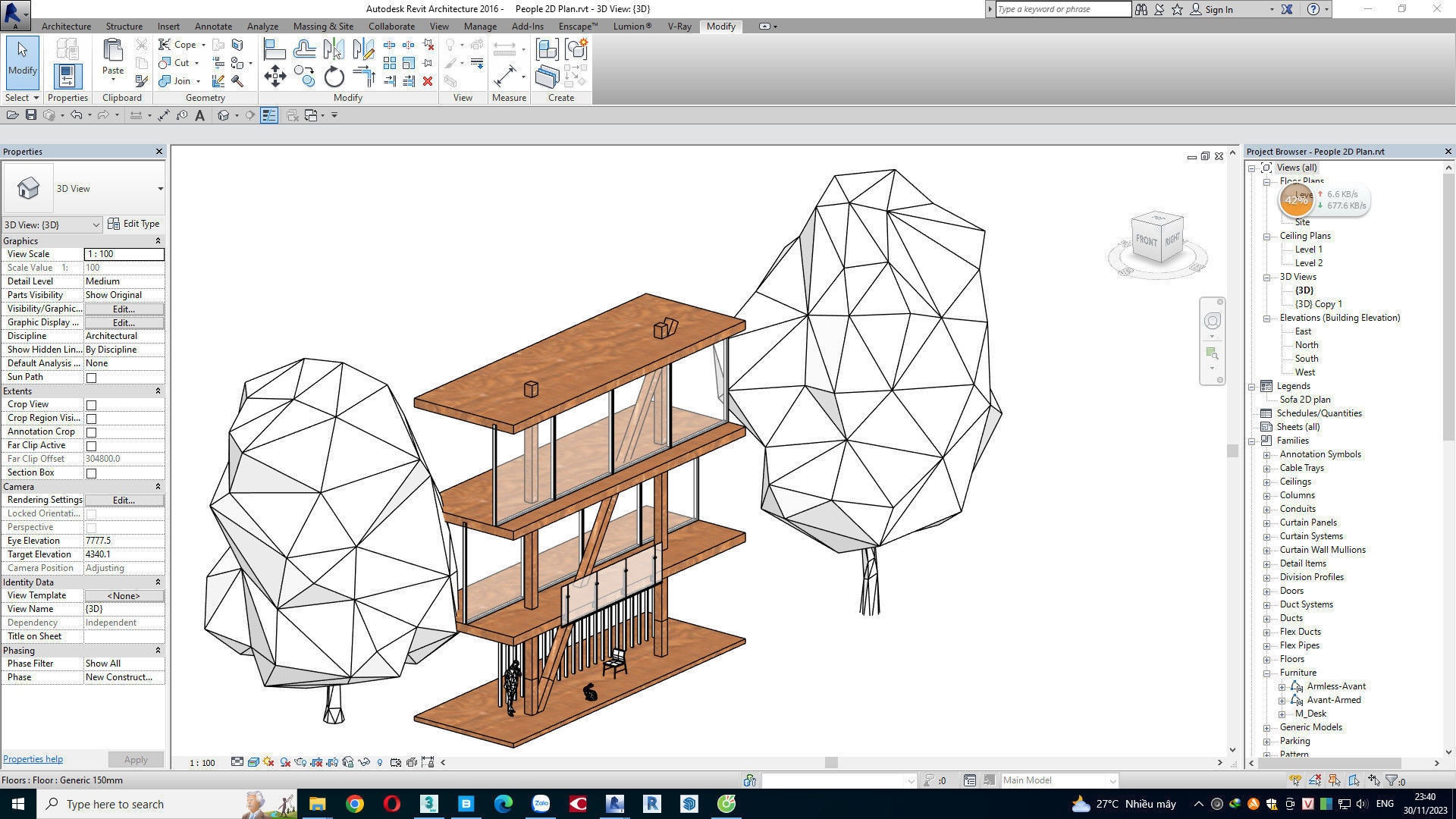Image resolution: width=1456 pixels, height=819 pixels.
Task: Open the Massing & Site ribbon tab
Action: tap(324, 26)
